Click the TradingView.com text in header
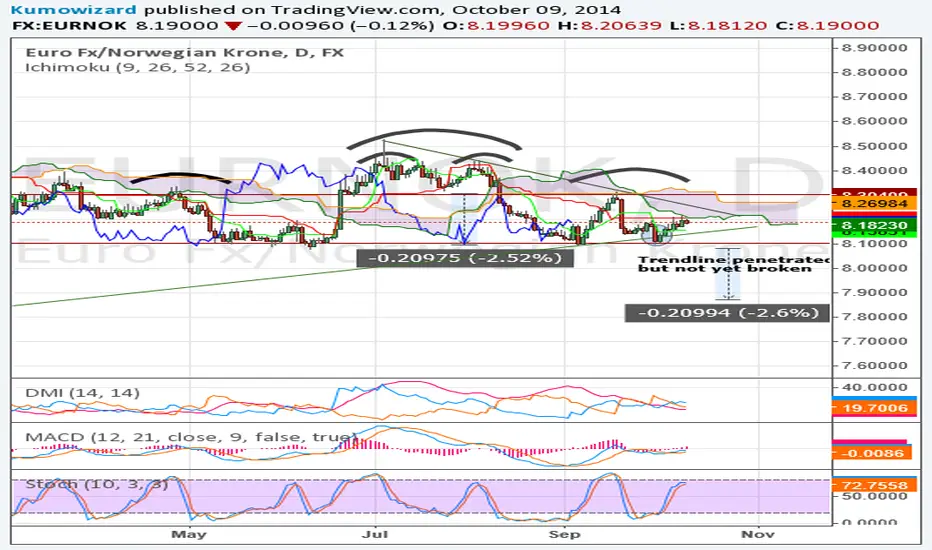This screenshot has height=550, width=932. click(x=357, y=10)
